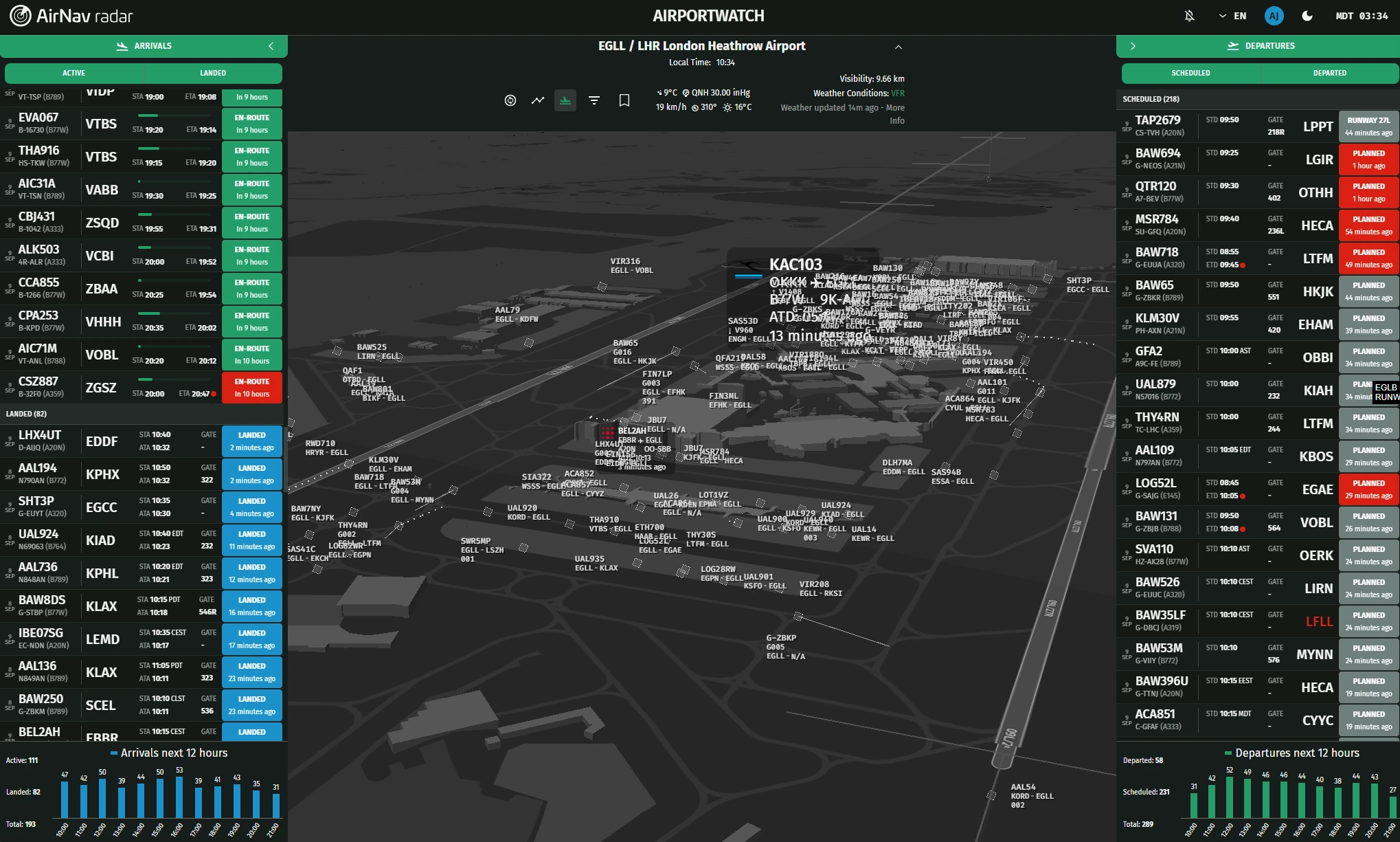The image size is (1400, 842).
Task: Click DLH7MA aircraft label on map
Action: point(904,467)
